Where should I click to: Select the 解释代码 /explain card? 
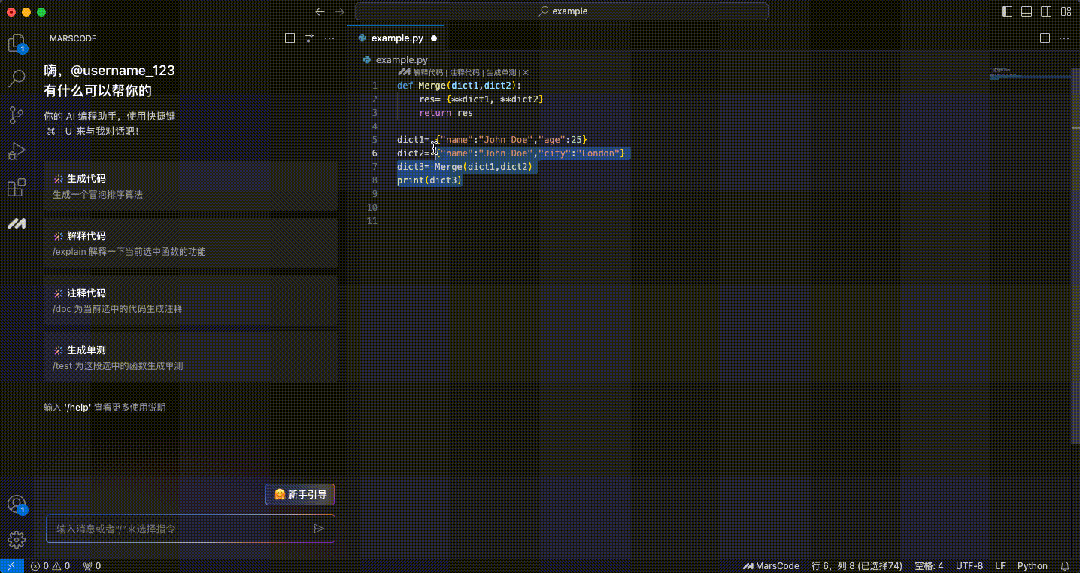pyautogui.click(x=191, y=243)
